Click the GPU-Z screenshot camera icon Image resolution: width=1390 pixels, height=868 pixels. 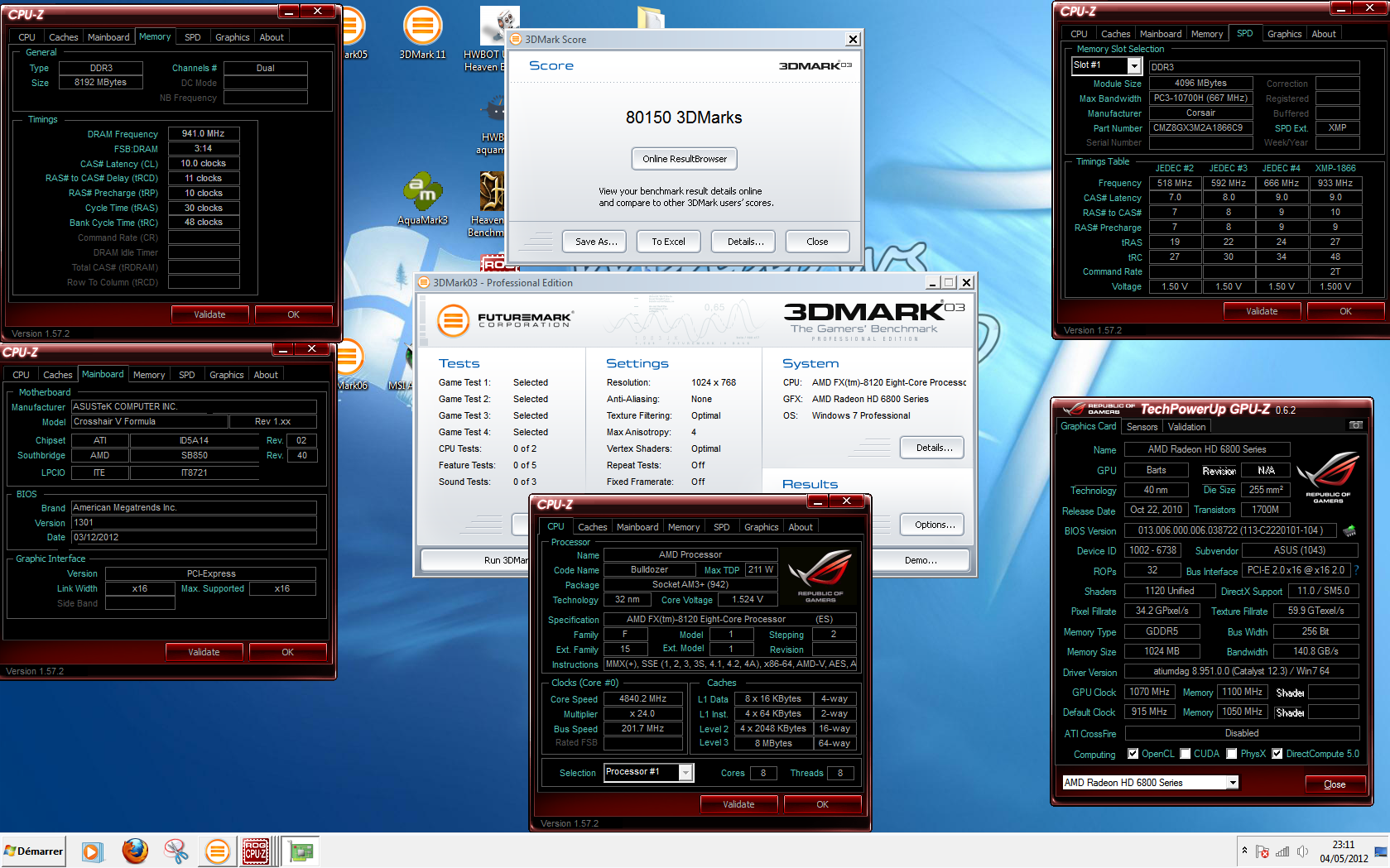[1356, 425]
